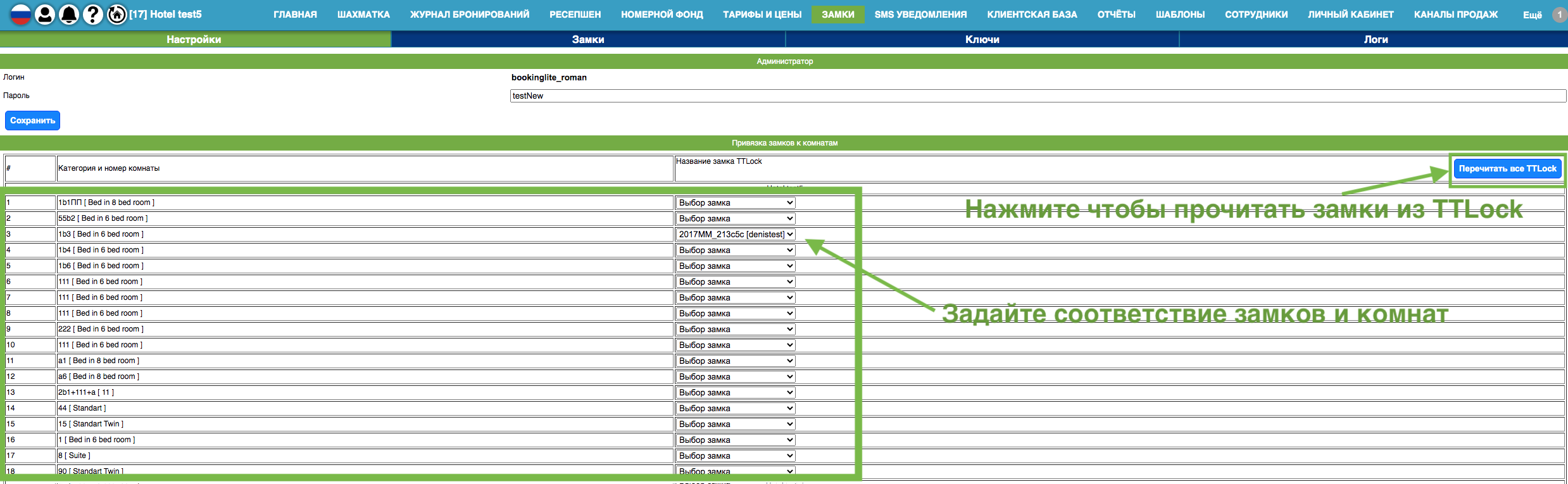The image size is (1568, 484).
Task: Open the Замки sub-tab
Action: (588, 39)
